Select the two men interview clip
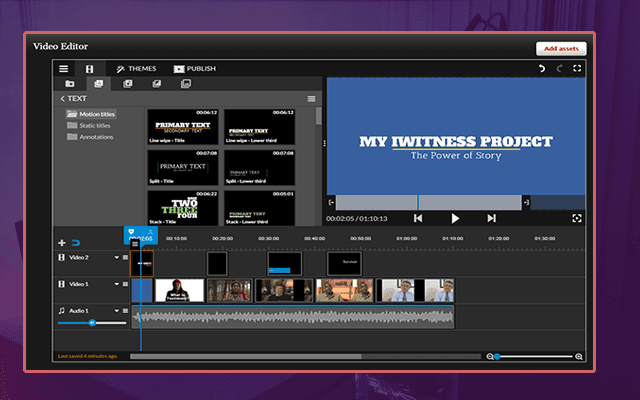640x400 pixels. (x=344, y=290)
